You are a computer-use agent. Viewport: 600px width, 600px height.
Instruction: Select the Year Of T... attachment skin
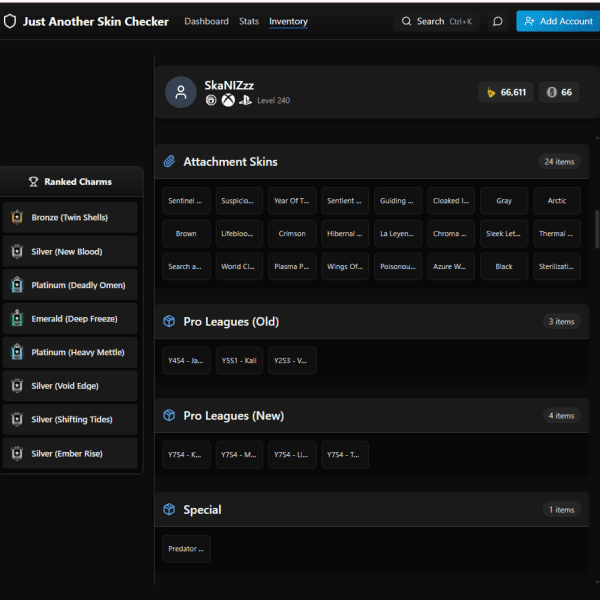[x=292, y=201]
